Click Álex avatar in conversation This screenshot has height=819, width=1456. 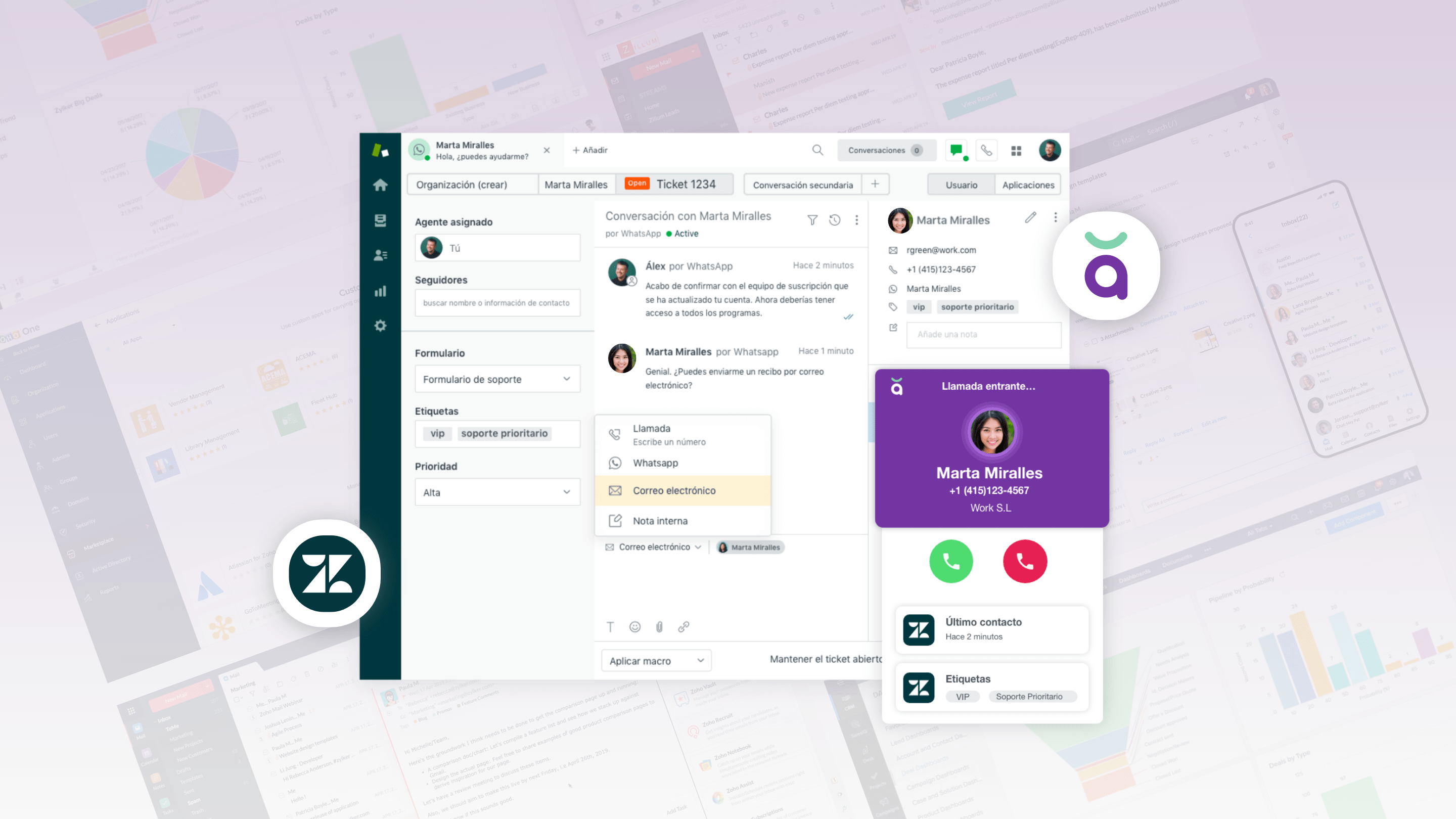tap(622, 272)
